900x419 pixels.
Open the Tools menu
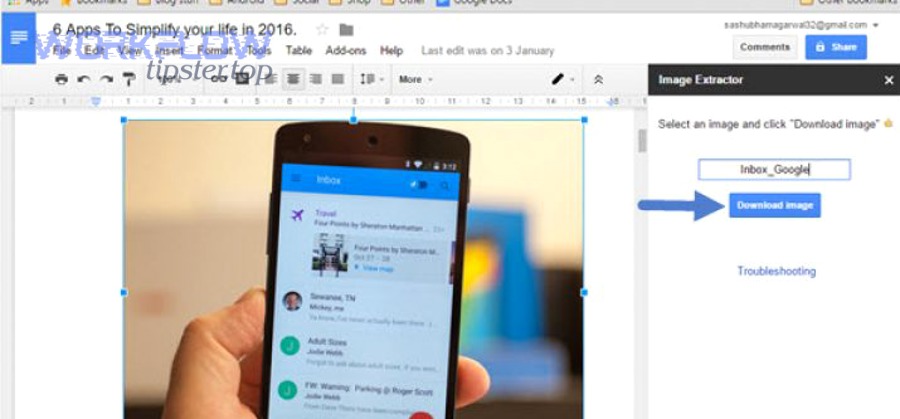[259, 51]
